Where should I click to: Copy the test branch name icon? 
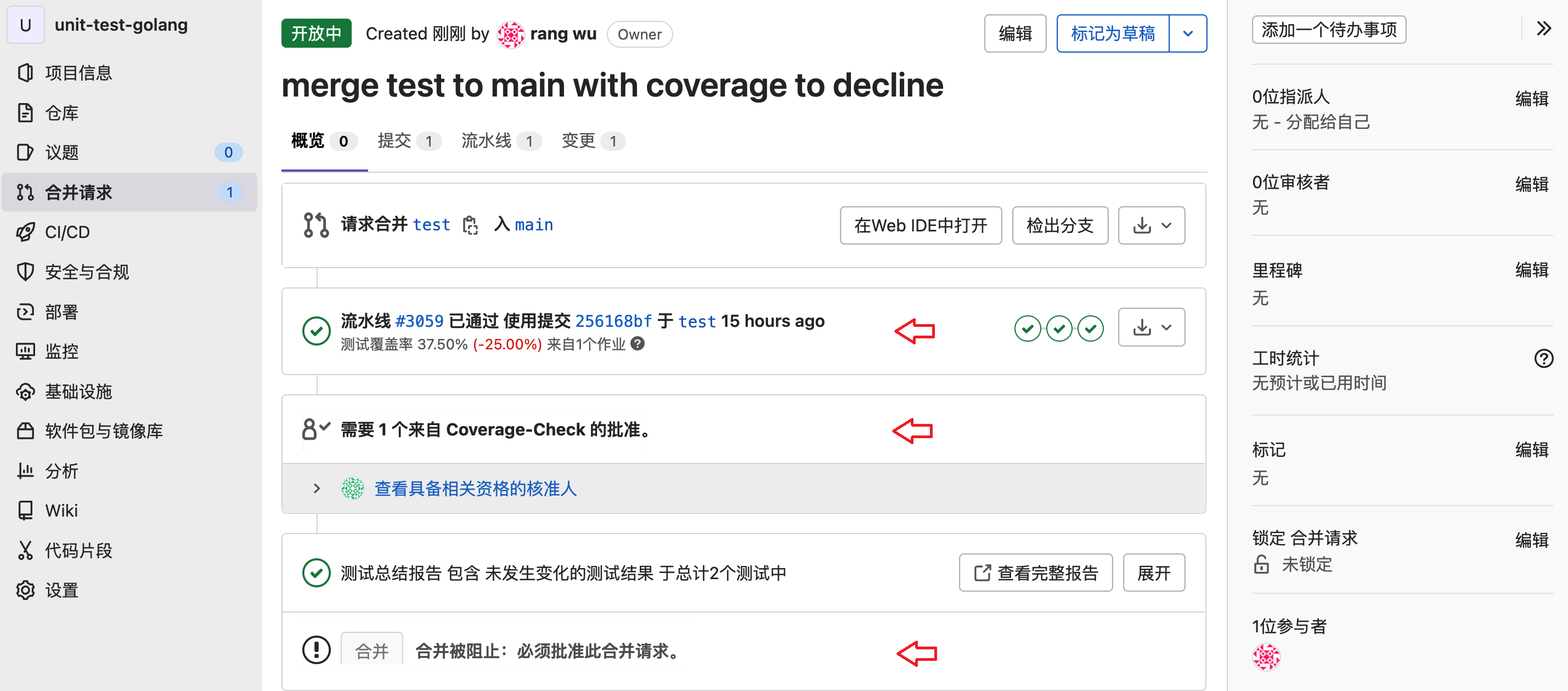(x=470, y=225)
